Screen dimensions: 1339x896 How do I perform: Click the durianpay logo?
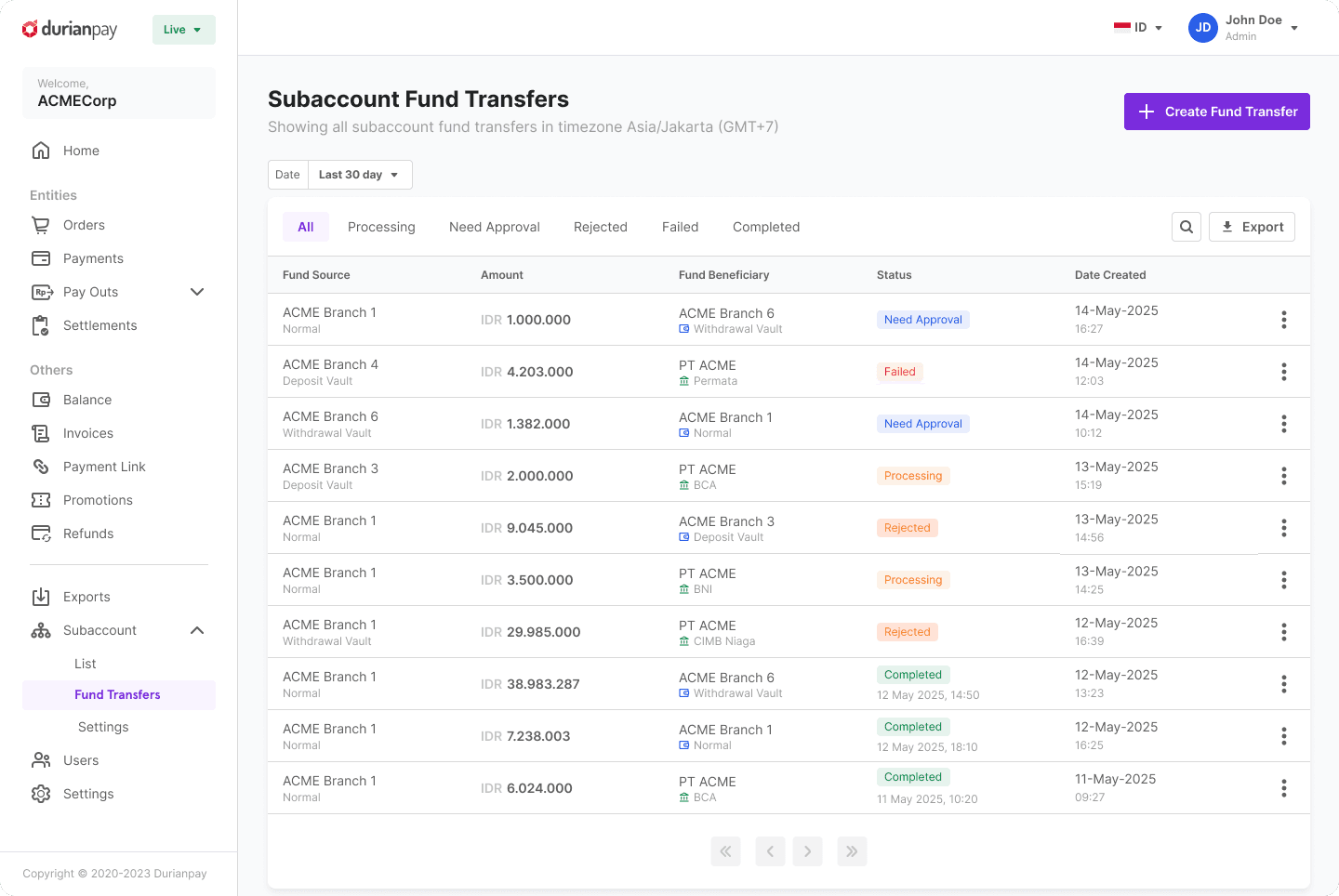[x=70, y=30]
